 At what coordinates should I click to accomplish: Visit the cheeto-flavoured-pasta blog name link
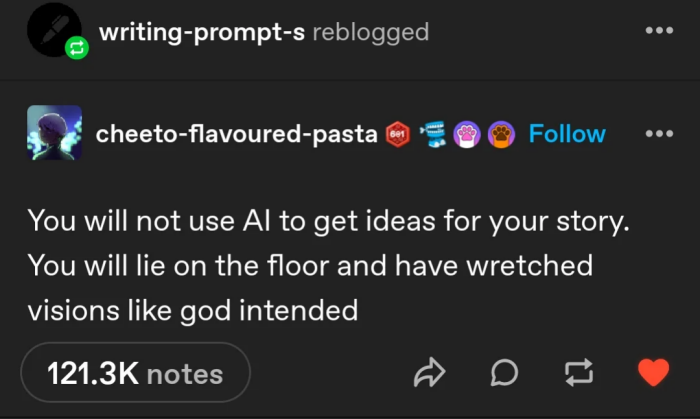click(237, 135)
